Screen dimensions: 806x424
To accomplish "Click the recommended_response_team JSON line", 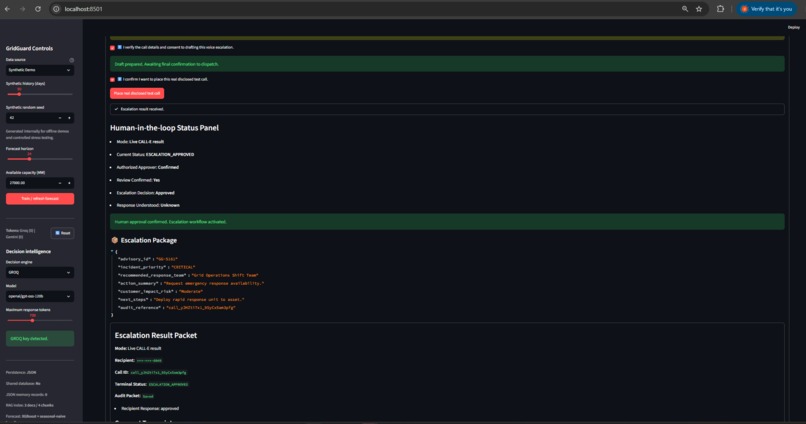I will pyautogui.click(x=188, y=275).
